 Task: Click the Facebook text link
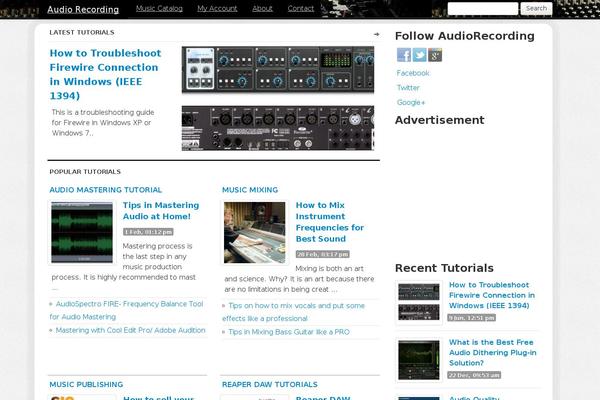(413, 73)
